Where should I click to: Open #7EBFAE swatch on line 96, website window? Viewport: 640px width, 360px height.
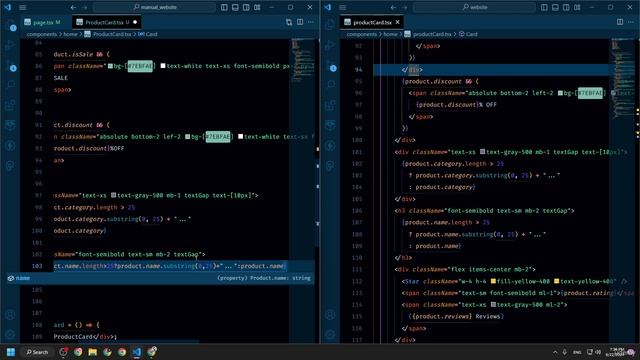point(560,93)
